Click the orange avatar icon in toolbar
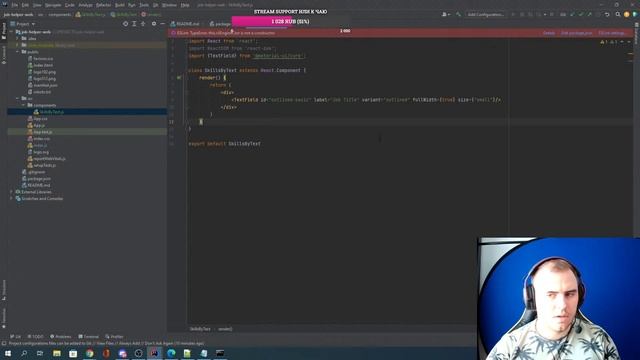 point(627,14)
